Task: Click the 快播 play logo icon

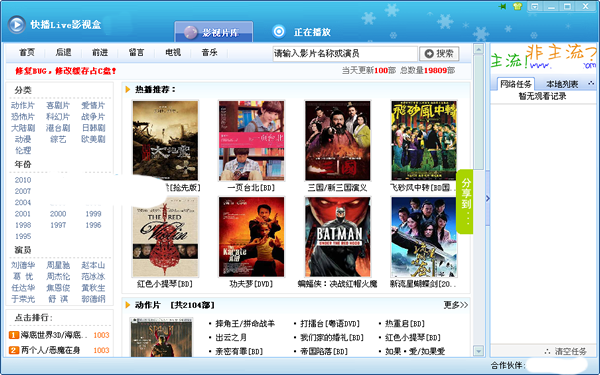Action: click(x=16, y=25)
